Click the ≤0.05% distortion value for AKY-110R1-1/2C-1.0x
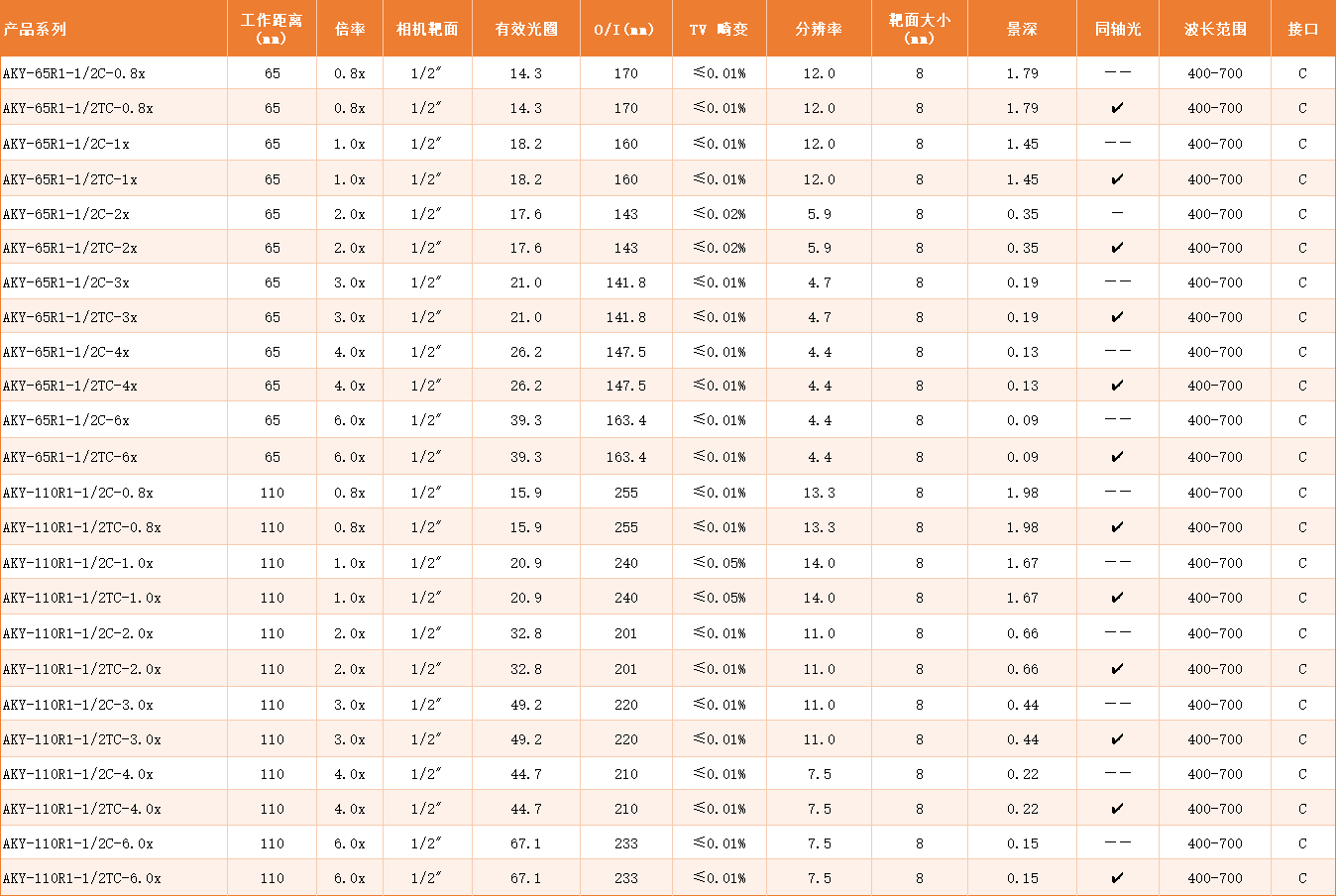 click(x=720, y=563)
